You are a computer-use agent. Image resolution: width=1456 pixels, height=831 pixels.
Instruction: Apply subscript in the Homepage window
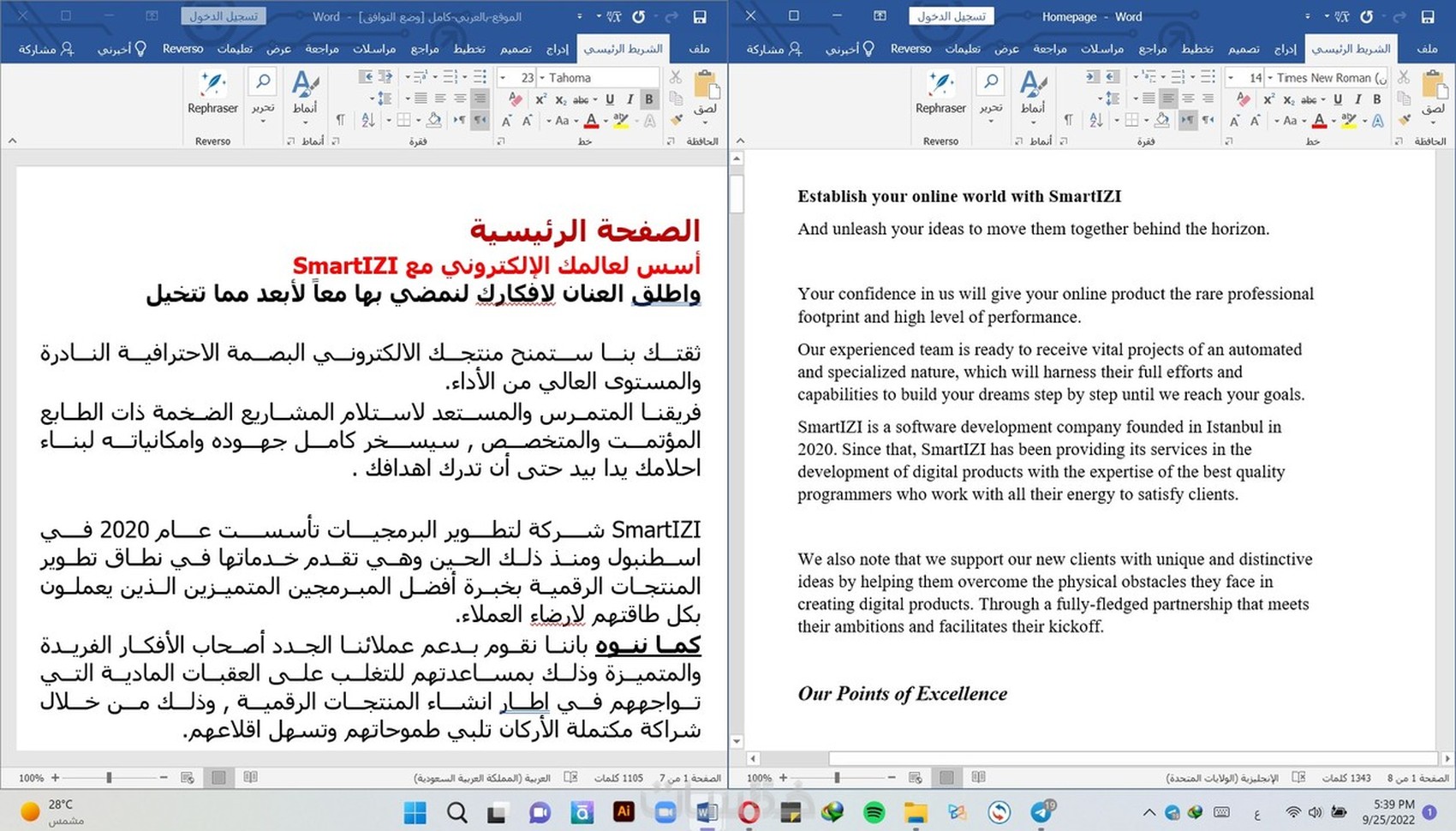point(1288,99)
